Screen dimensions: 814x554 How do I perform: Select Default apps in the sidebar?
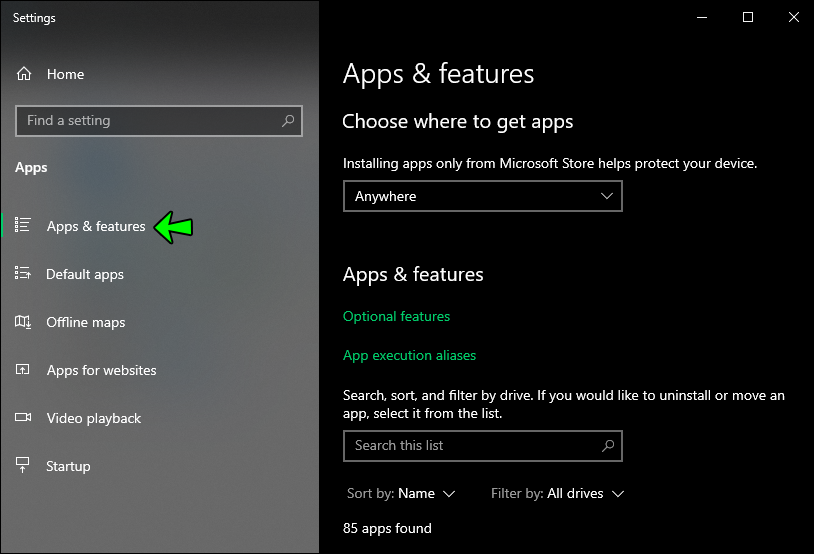click(x=85, y=274)
